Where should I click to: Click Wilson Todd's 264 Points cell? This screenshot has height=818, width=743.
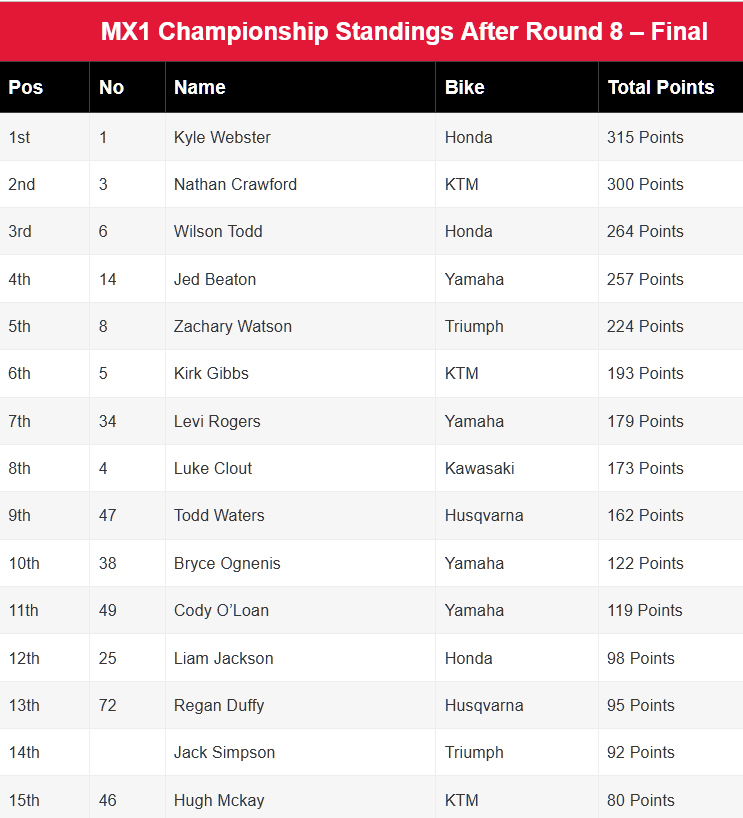(x=645, y=231)
